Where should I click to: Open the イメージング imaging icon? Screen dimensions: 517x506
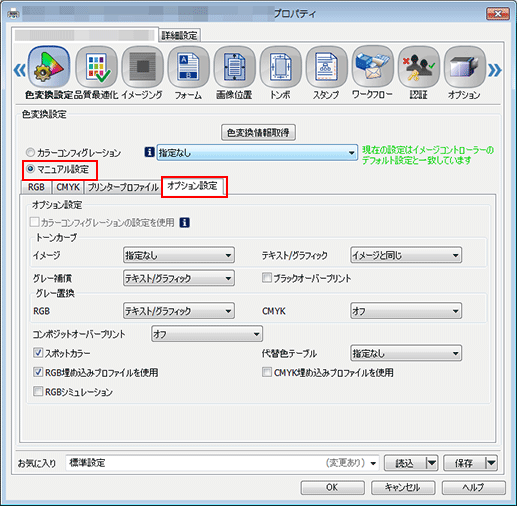pyautogui.click(x=143, y=67)
